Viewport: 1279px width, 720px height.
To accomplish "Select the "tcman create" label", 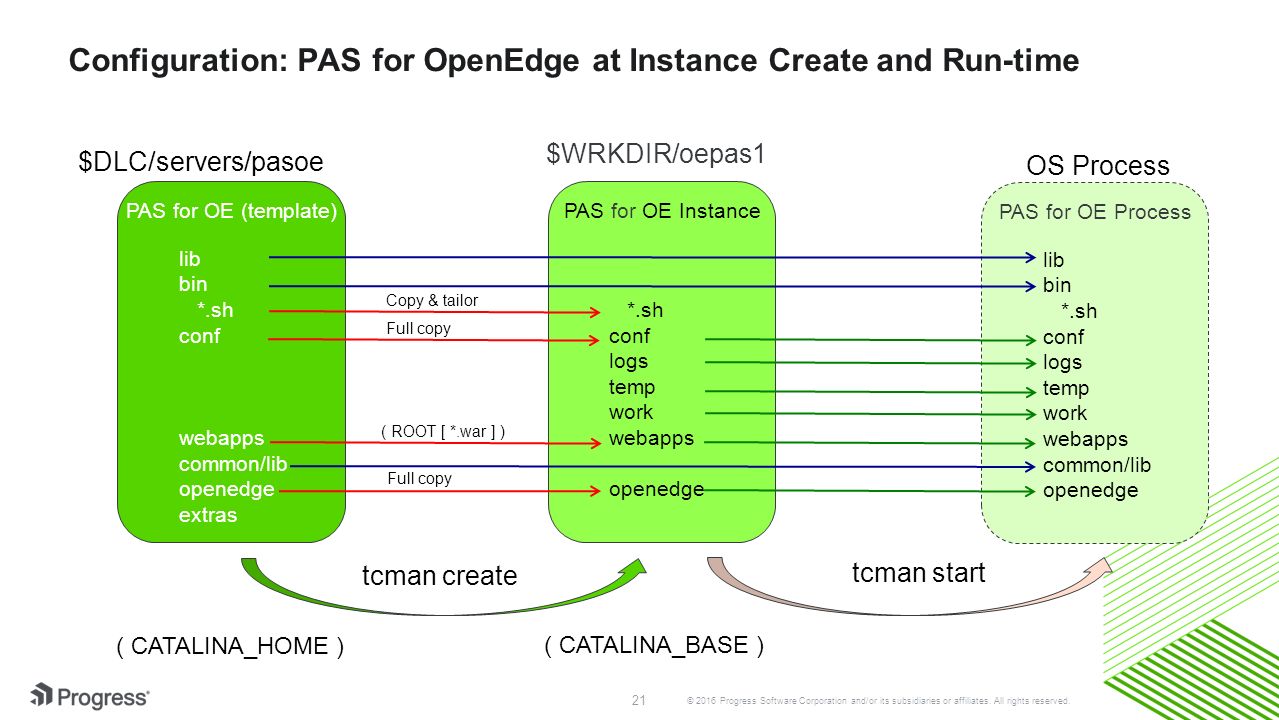I will pos(439,576).
